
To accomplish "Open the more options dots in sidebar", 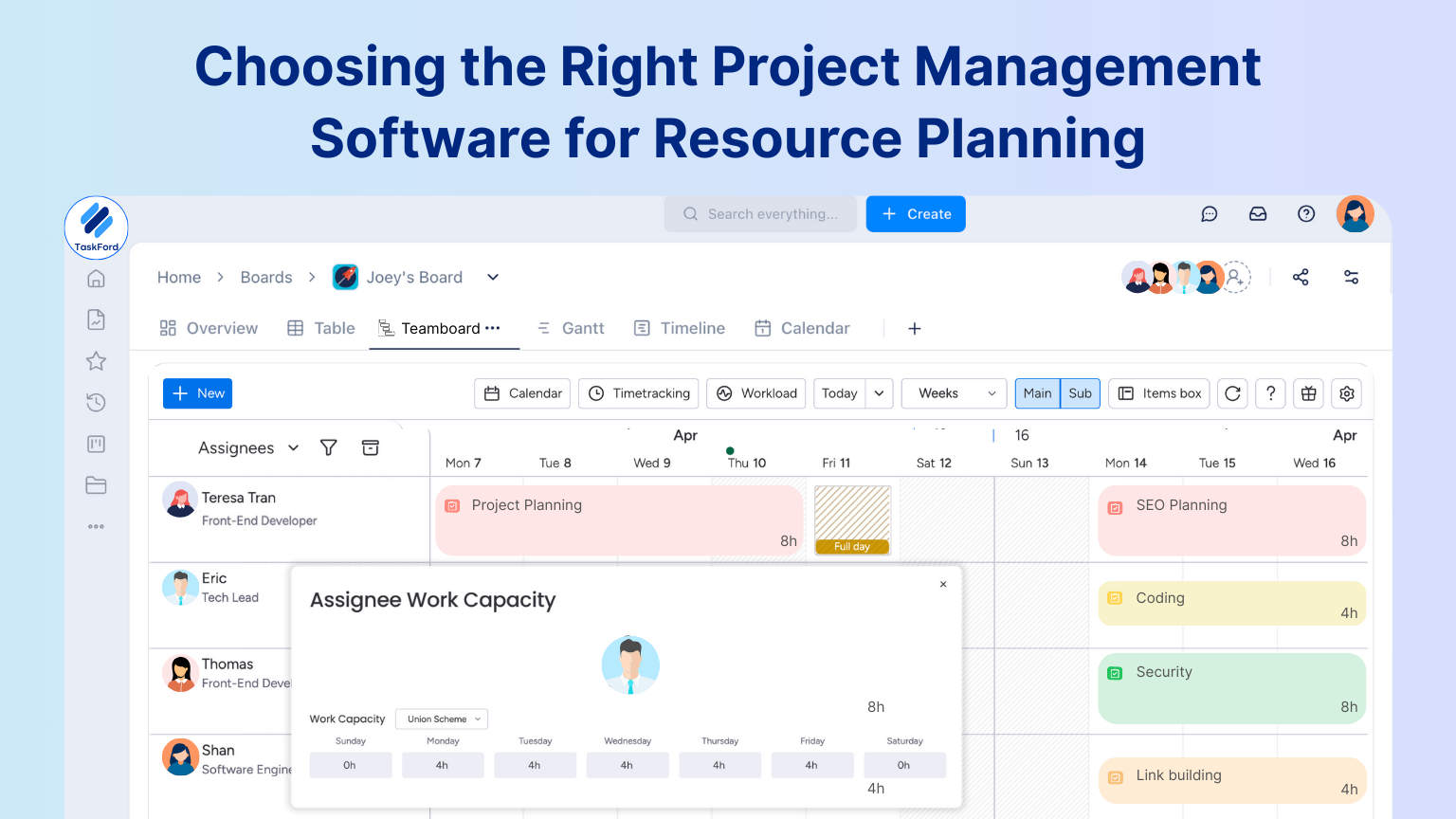I will click(x=96, y=526).
